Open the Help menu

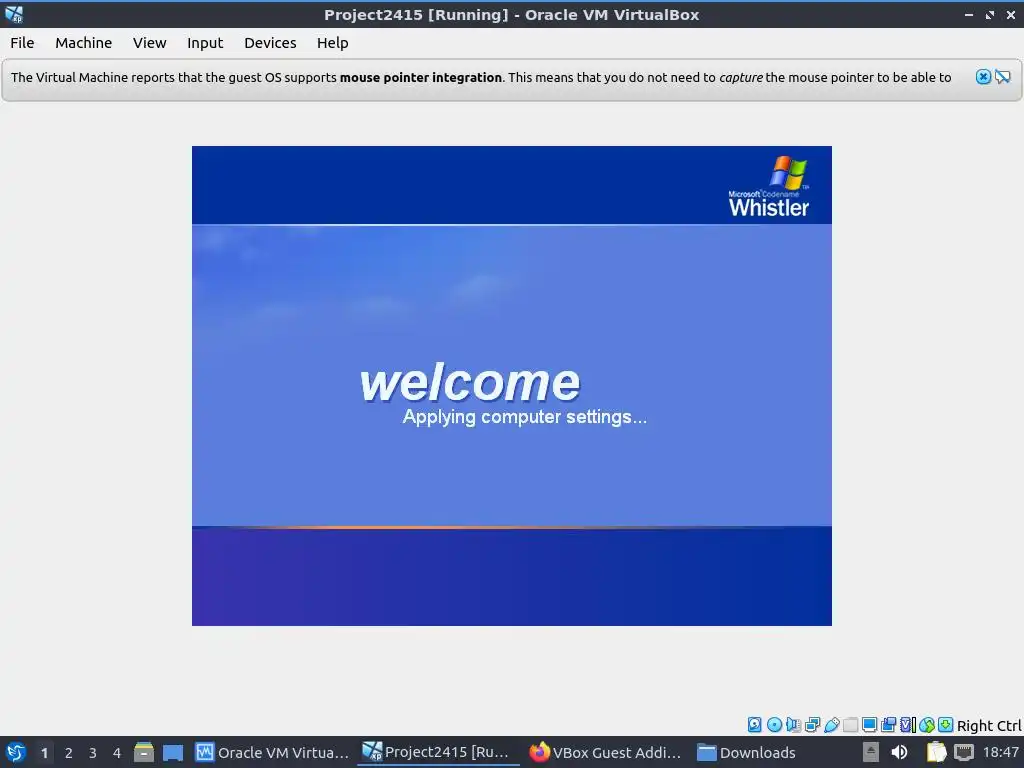[x=332, y=42]
